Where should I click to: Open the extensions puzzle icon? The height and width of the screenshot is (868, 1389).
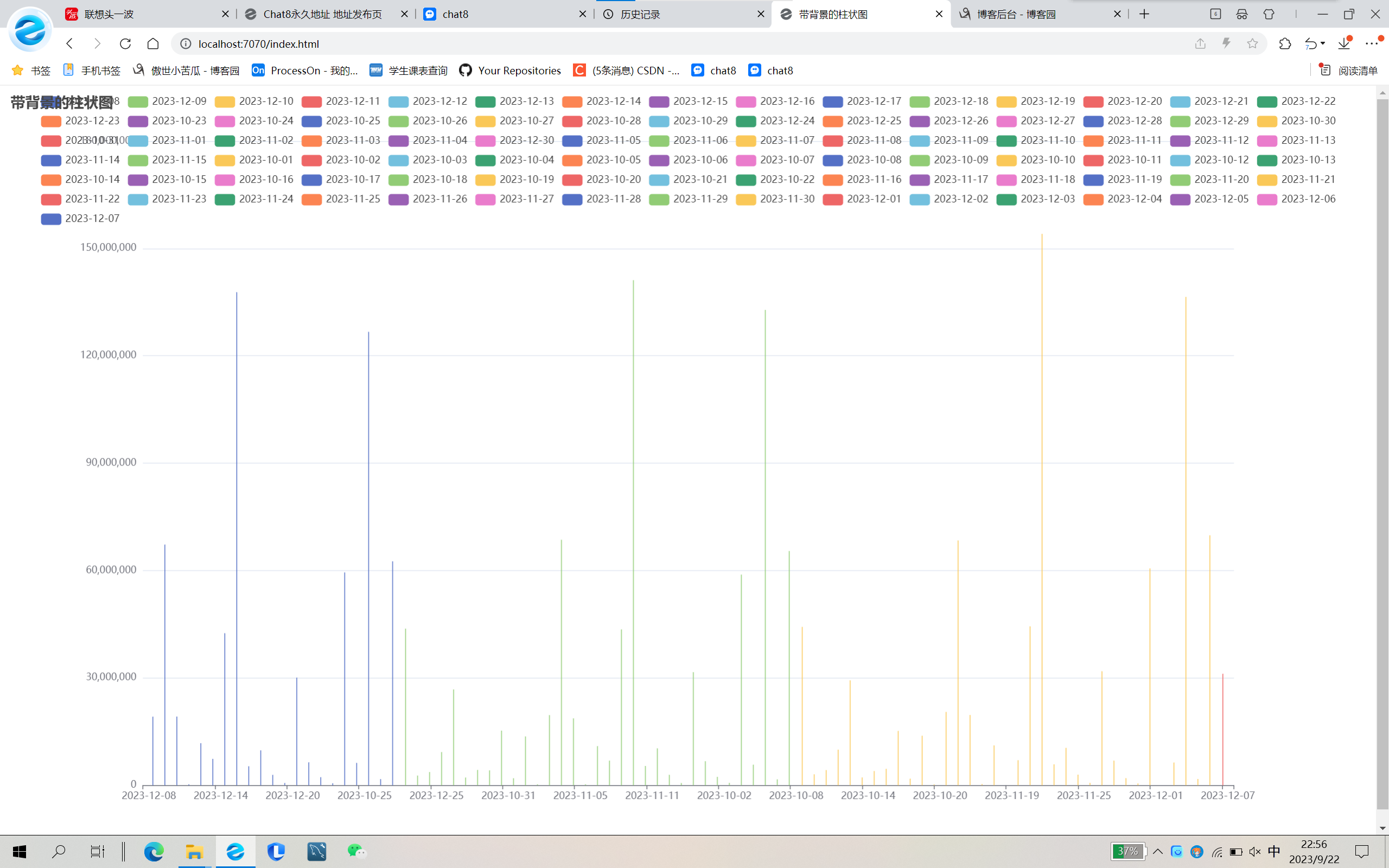pos(1284,43)
